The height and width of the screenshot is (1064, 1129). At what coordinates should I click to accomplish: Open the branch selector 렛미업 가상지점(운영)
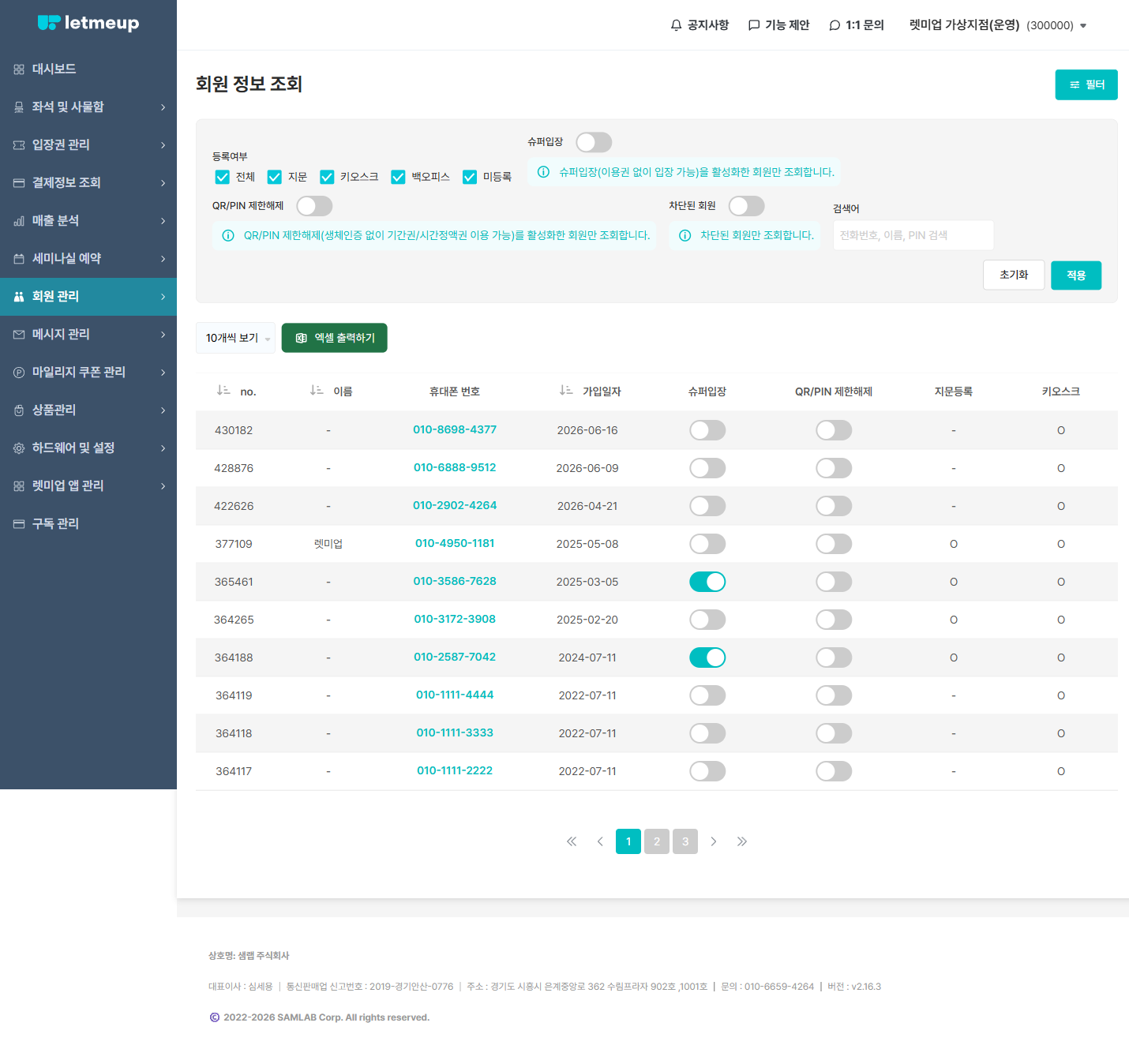click(x=998, y=25)
